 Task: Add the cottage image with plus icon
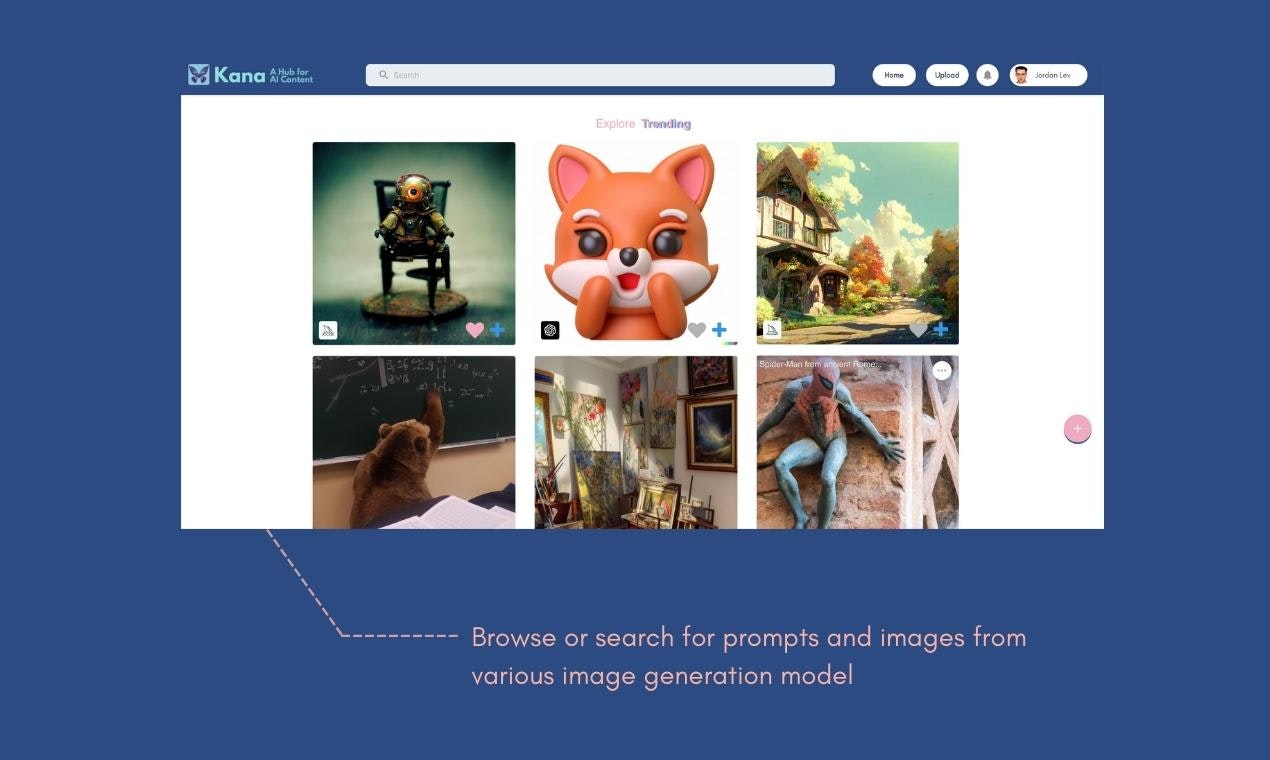pyautogui.click(x=941, y=330)
